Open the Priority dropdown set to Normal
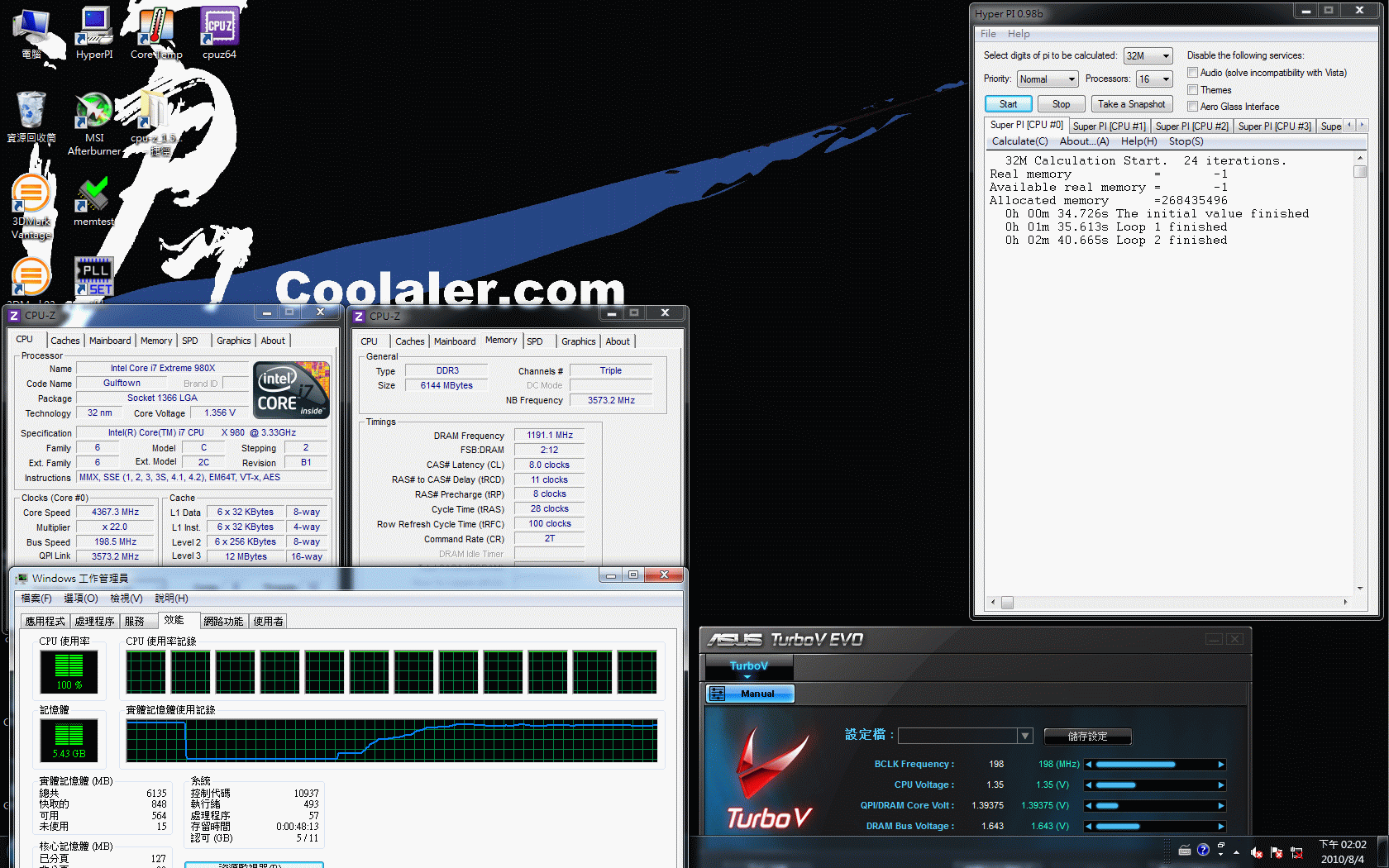This screenshot has height=868, width=1389. [1048, 79]
